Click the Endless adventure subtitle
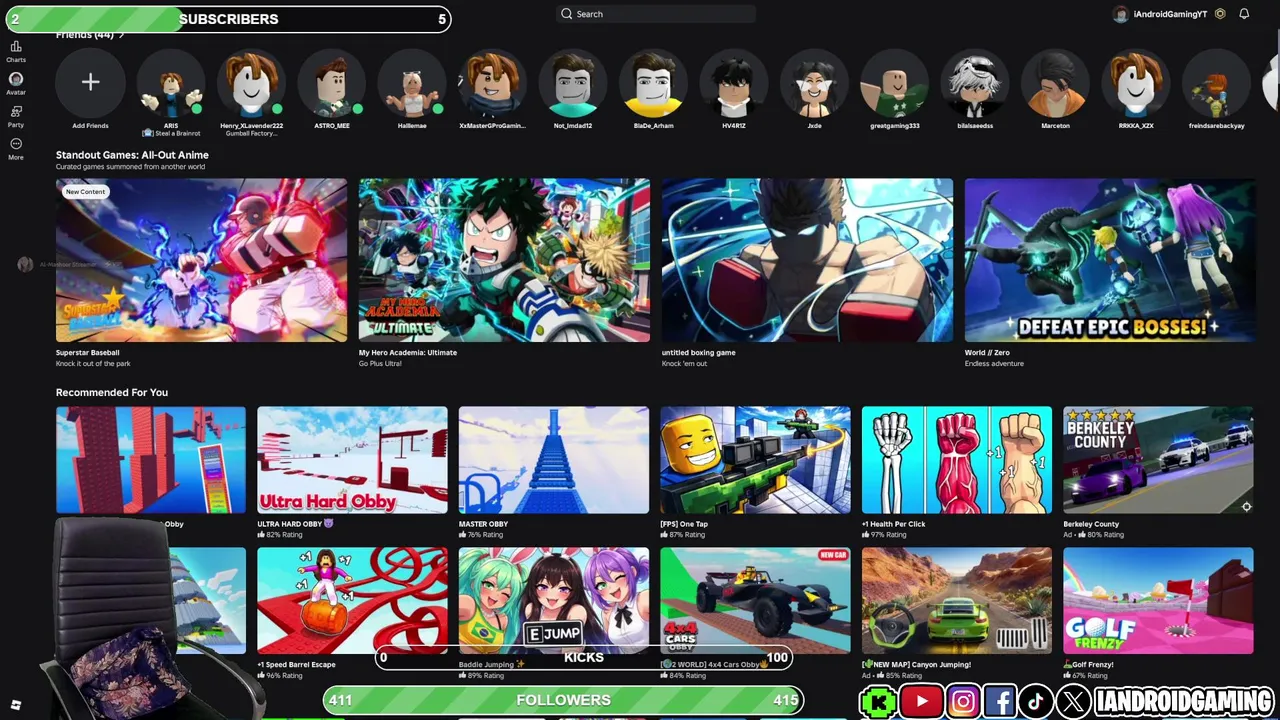The width and height of the screenshot is (1280, 720). [994, 364]
